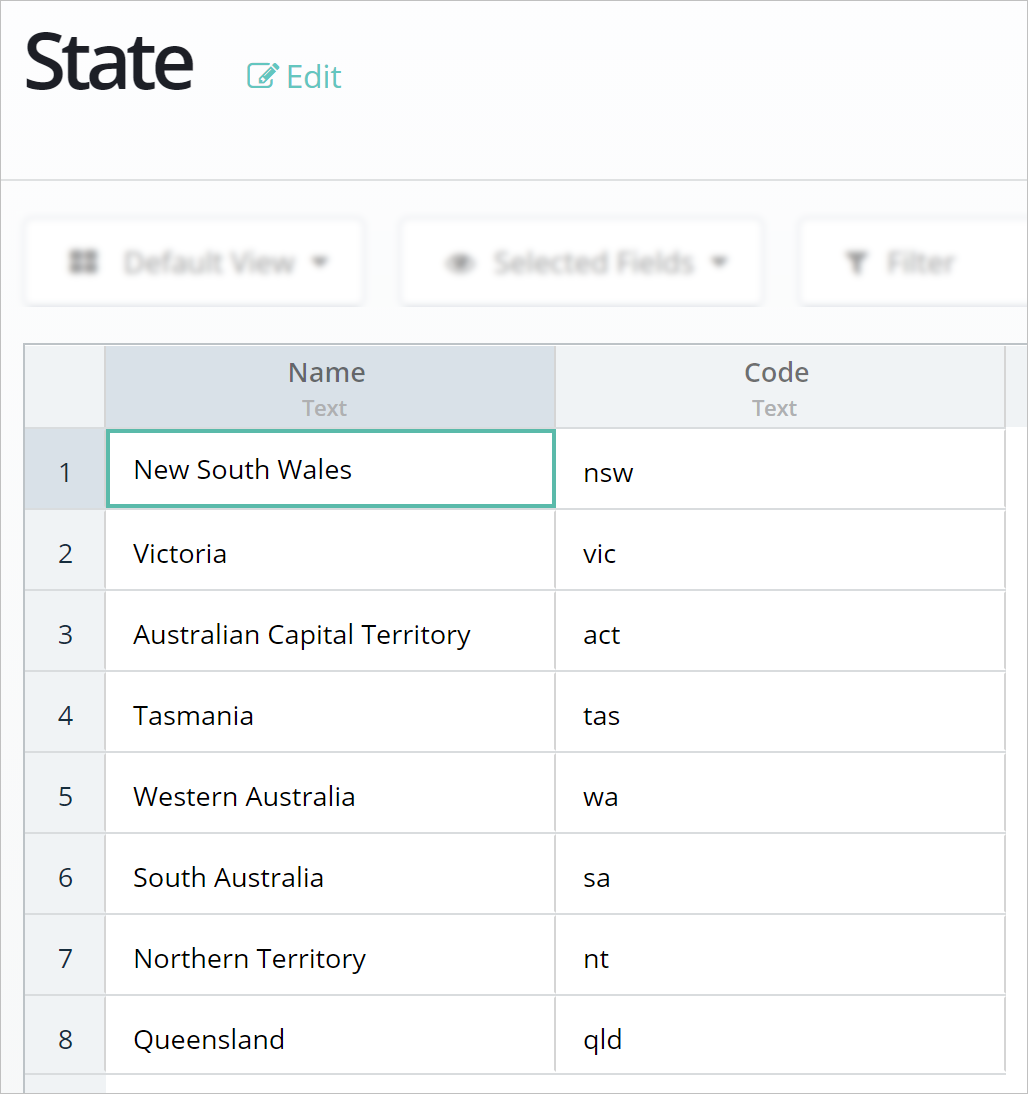Select the Australian Capital Territory cell

[329, 635]
